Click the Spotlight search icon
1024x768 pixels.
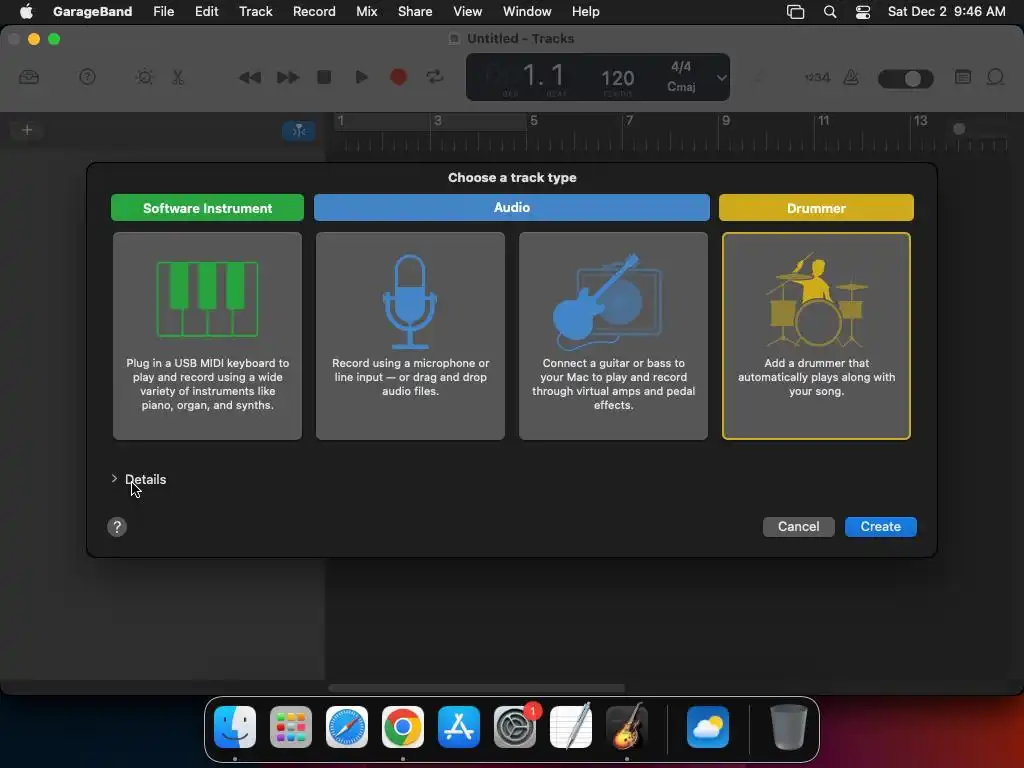(x=829, y=12)
